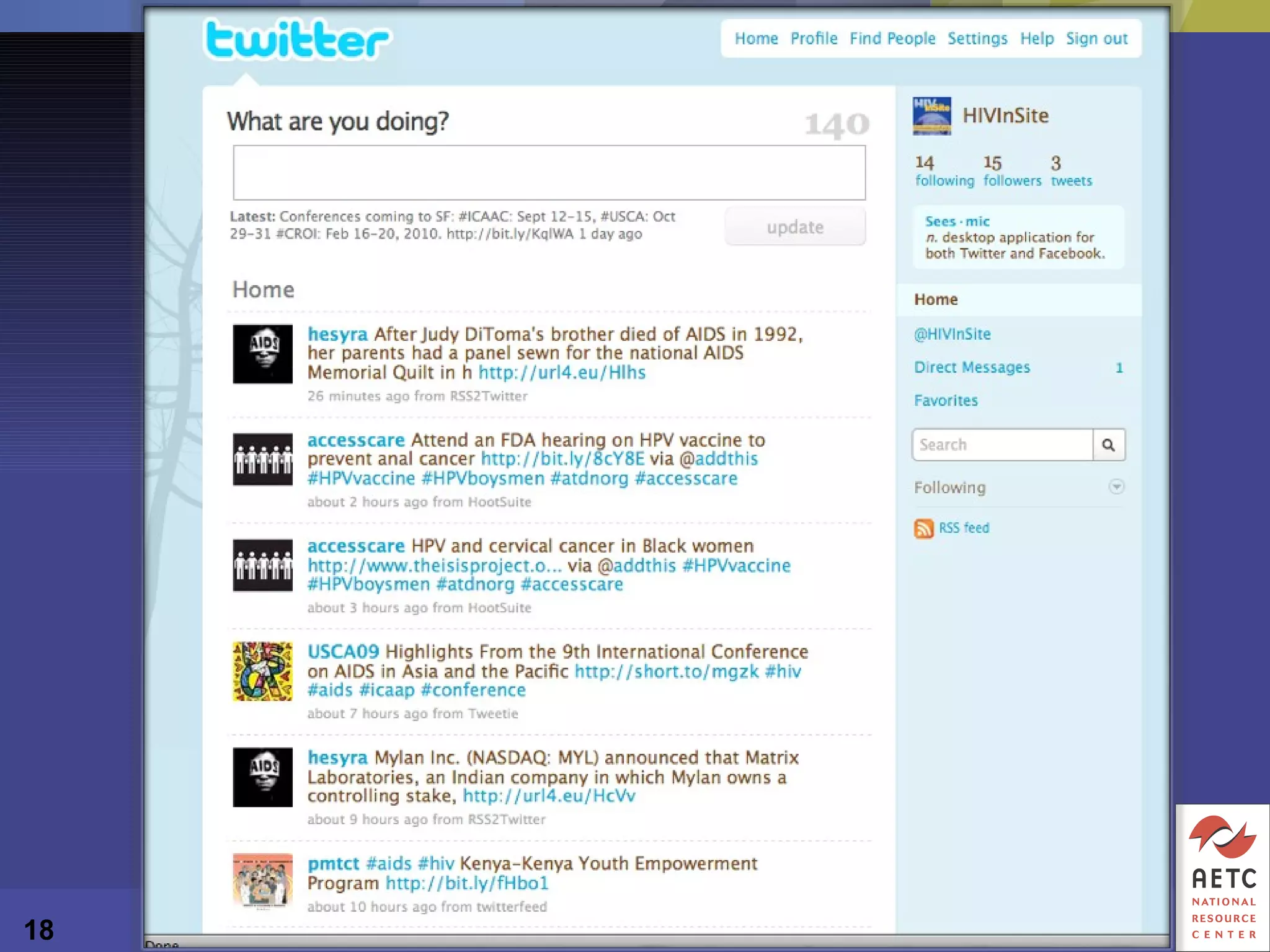The height and width of the screenshot is (952, 1270).
Task: Click inside the status text box
Action: [549, 173]
